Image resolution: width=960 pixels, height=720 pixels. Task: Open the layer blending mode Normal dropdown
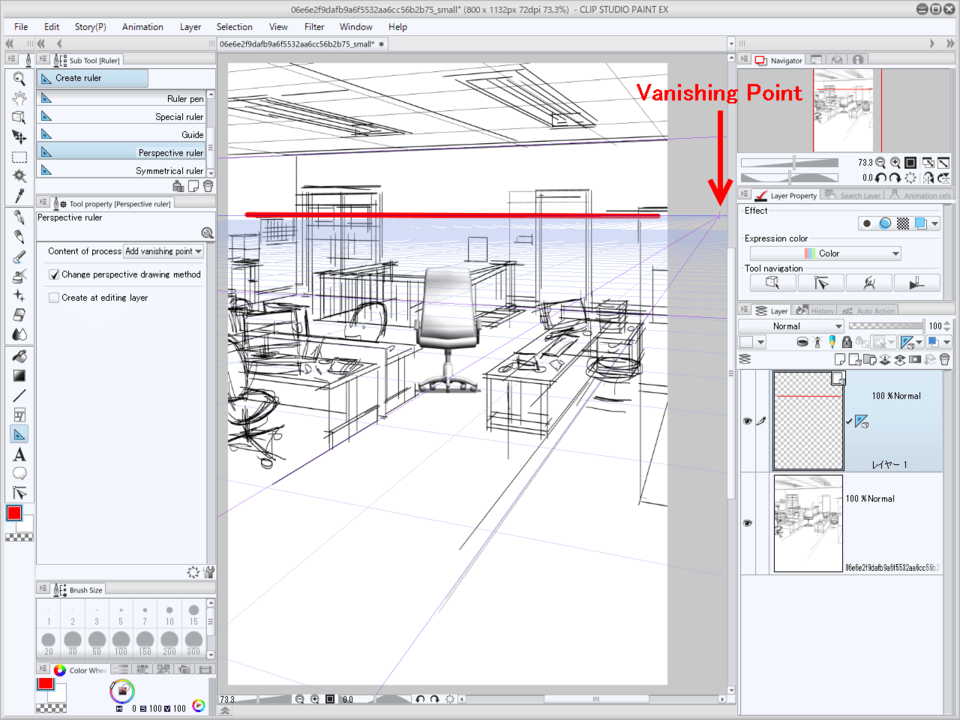coord(790,326)
